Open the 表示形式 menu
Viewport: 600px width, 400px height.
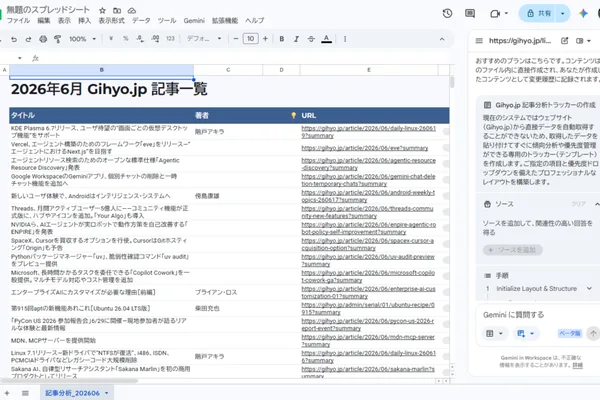pyautogui.click(x=111, y=21)
